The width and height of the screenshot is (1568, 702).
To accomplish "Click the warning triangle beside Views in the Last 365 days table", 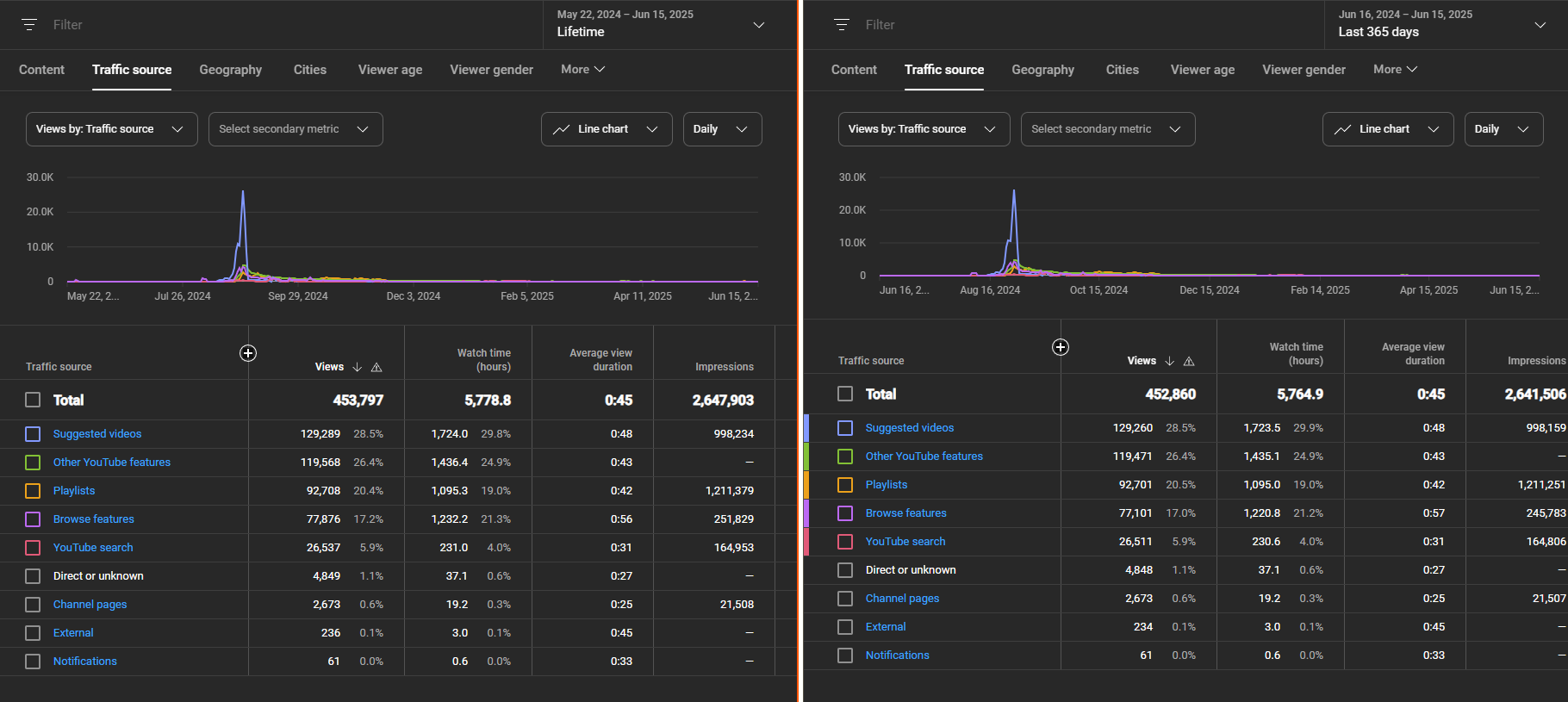I will 1189,361.
